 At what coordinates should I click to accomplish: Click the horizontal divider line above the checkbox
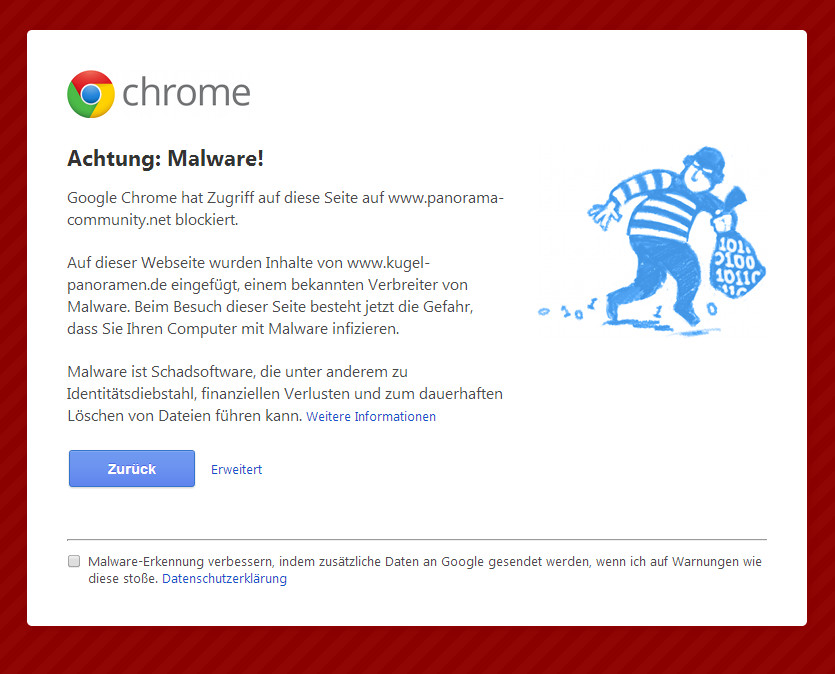pyautogui.click(x=416, y=540)
